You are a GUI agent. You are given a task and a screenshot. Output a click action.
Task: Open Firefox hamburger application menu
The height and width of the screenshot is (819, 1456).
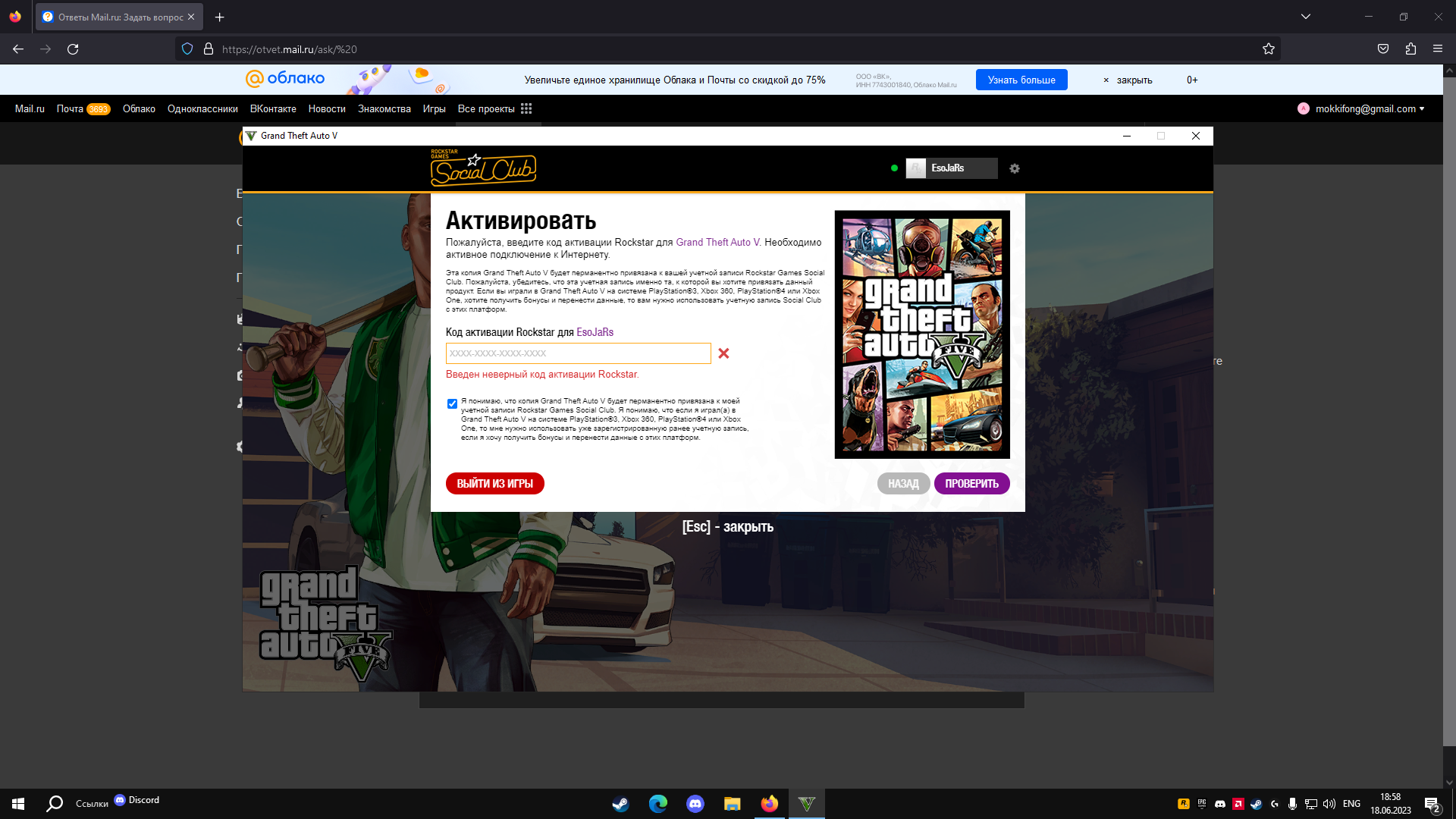click(1438, 49)
